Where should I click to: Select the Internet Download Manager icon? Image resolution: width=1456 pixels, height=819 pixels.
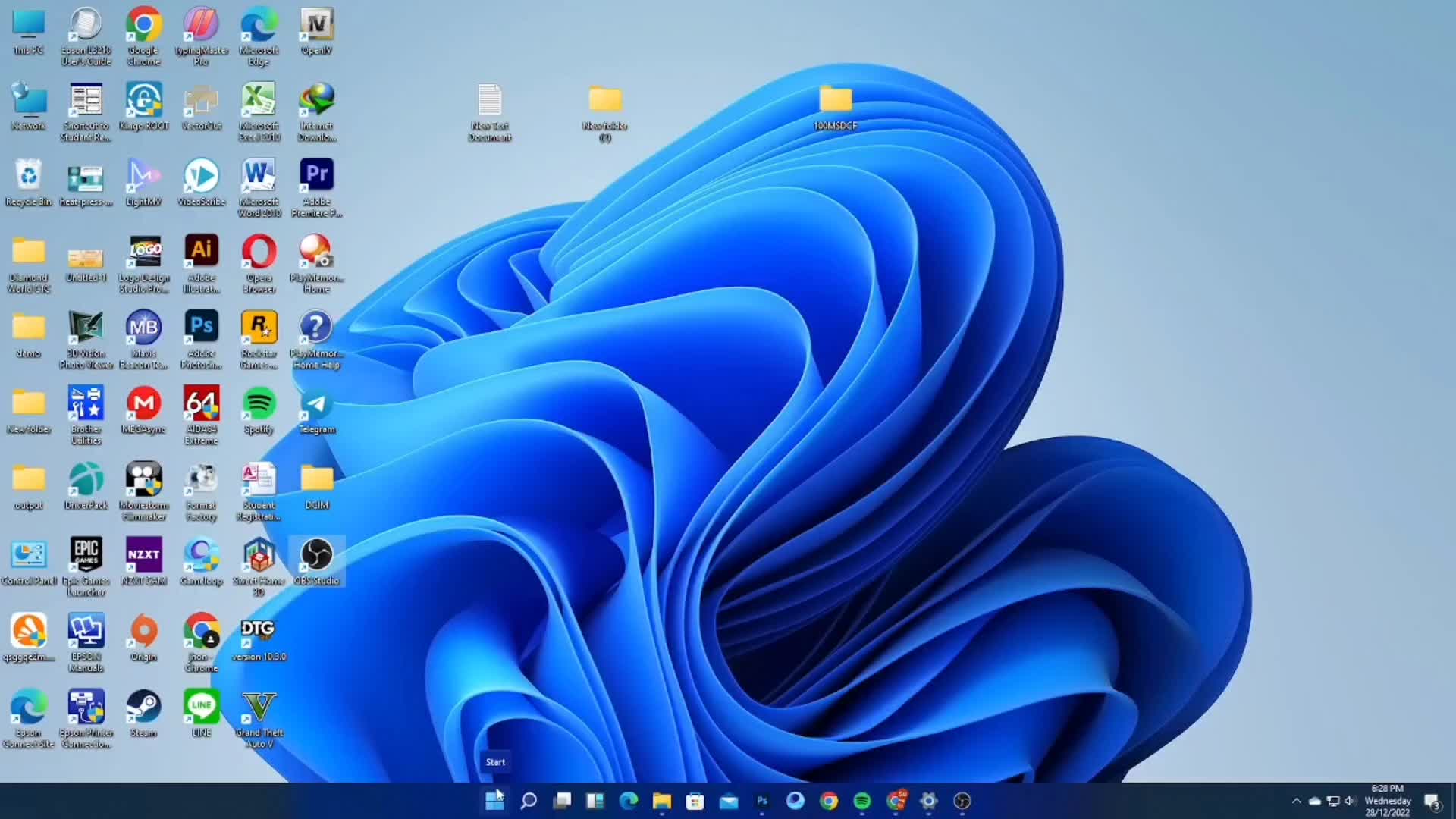coord(316,112)
